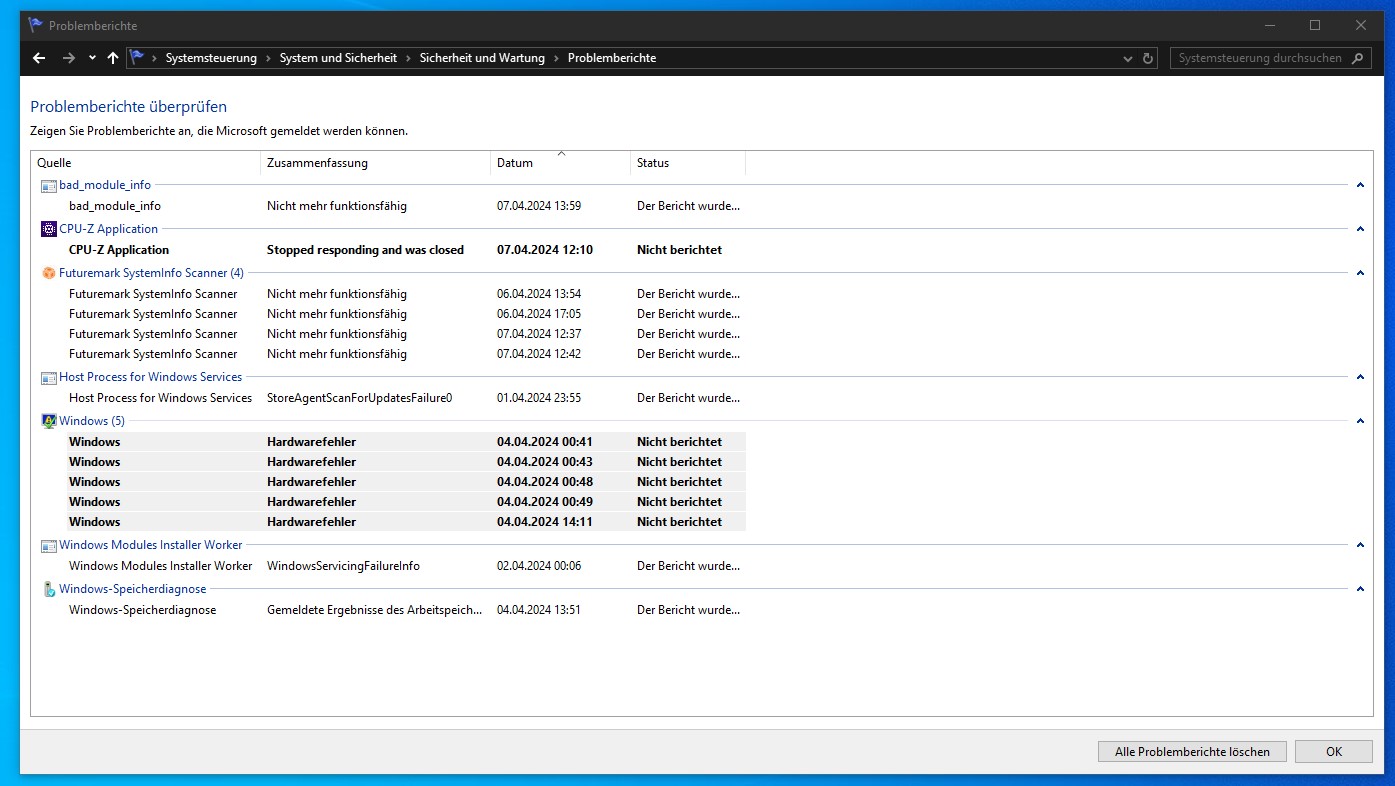
Task: Sort by Zusammenfassung column header
Action: [375, 163]
